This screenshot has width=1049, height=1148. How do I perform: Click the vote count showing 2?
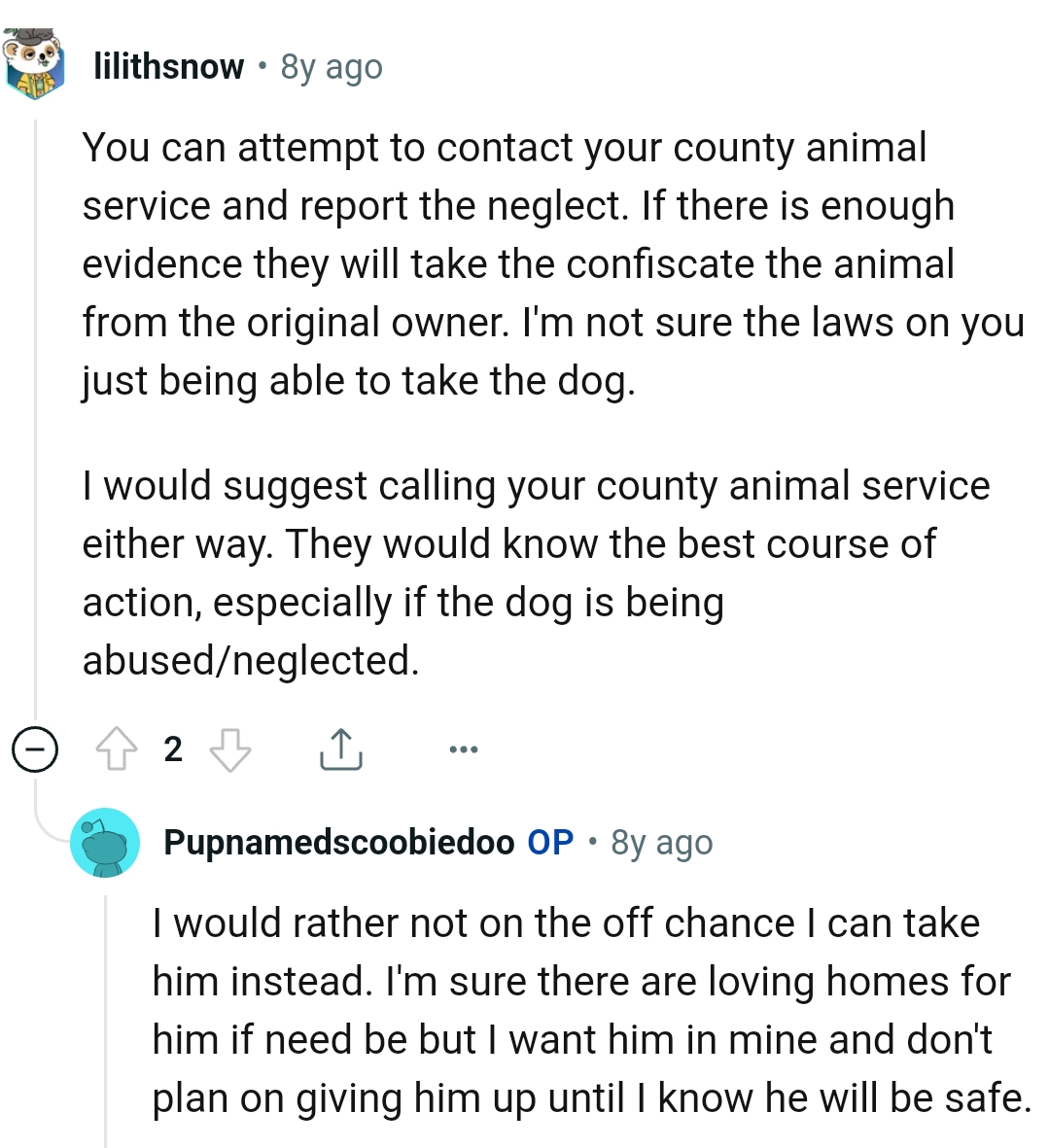[172, 748]
